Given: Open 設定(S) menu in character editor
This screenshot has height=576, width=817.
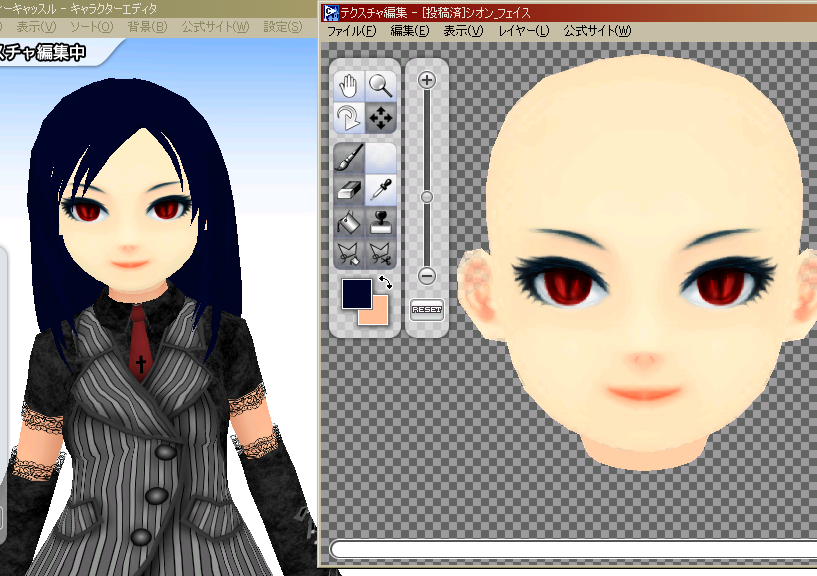Looking at the screenshot, I should 283,27.
